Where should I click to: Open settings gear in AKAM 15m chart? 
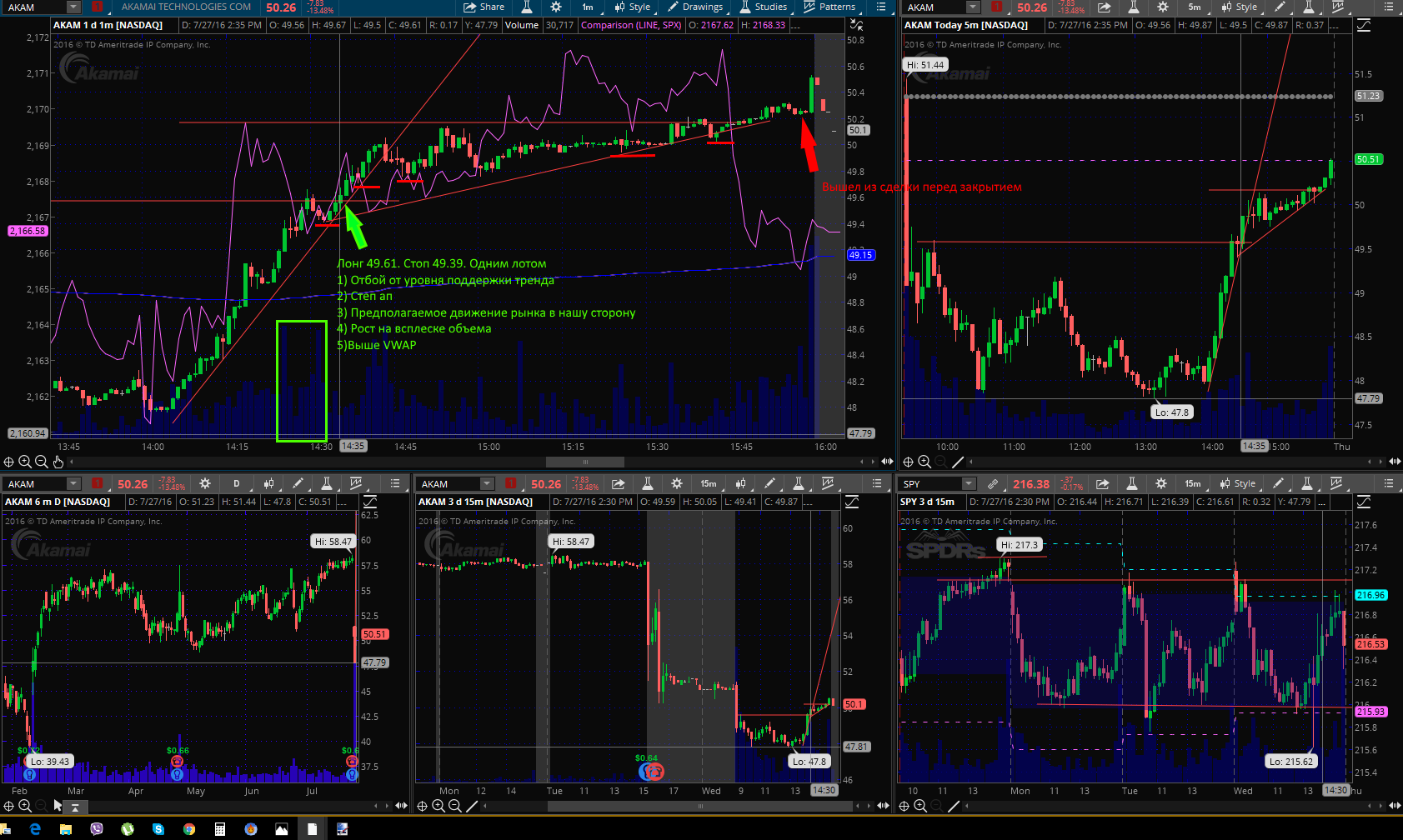pos(677,483)
